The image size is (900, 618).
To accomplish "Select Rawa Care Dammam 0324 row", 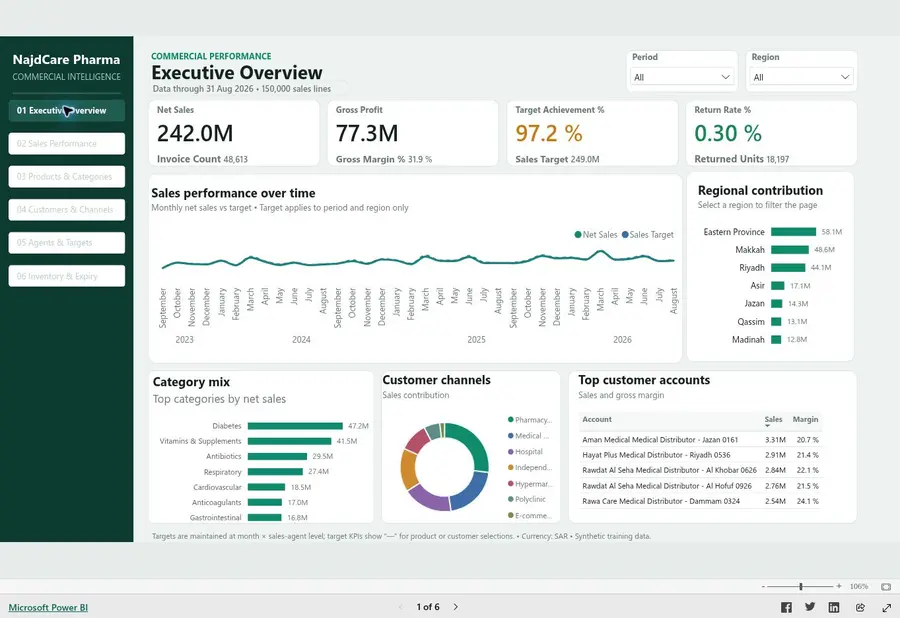I will pos(700,501).
